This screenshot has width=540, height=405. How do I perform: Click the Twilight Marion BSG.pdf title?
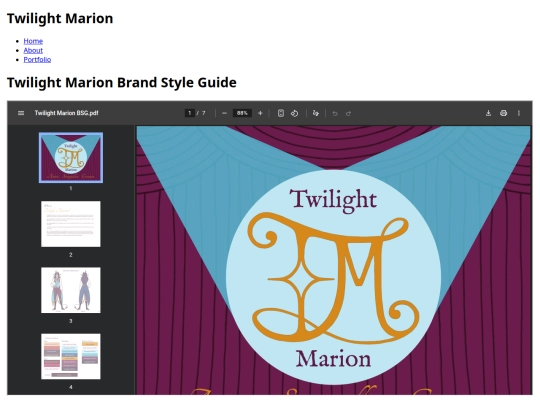coord(66,113)
